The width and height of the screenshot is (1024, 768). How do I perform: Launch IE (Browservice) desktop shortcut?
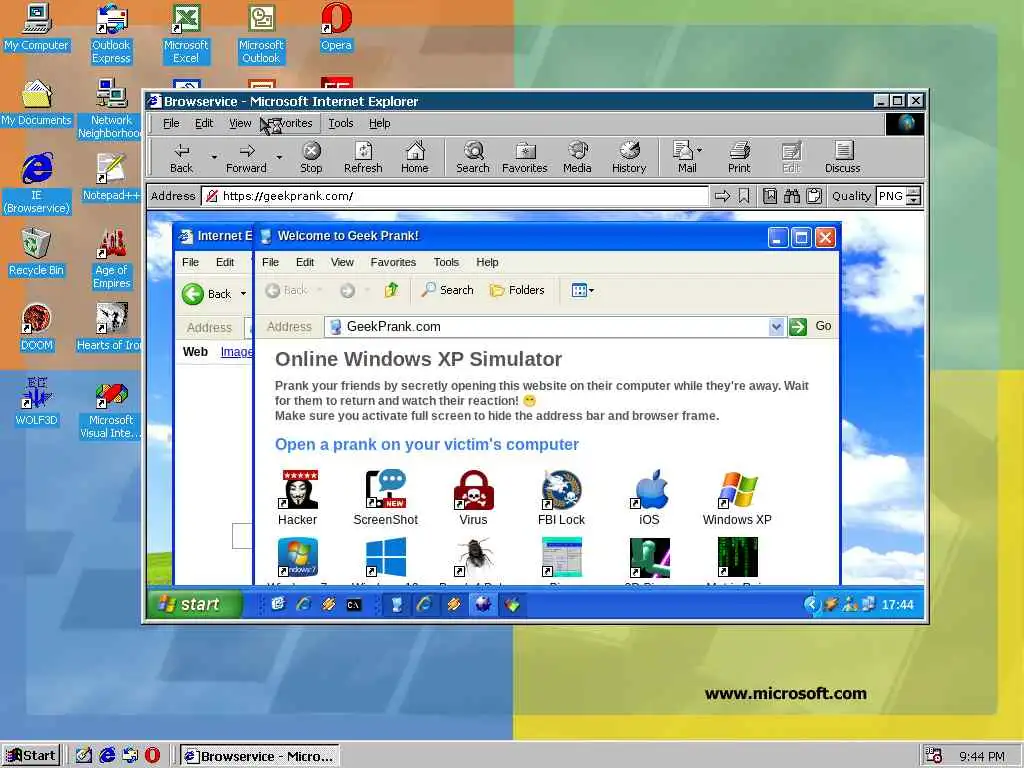pos(37,184)
